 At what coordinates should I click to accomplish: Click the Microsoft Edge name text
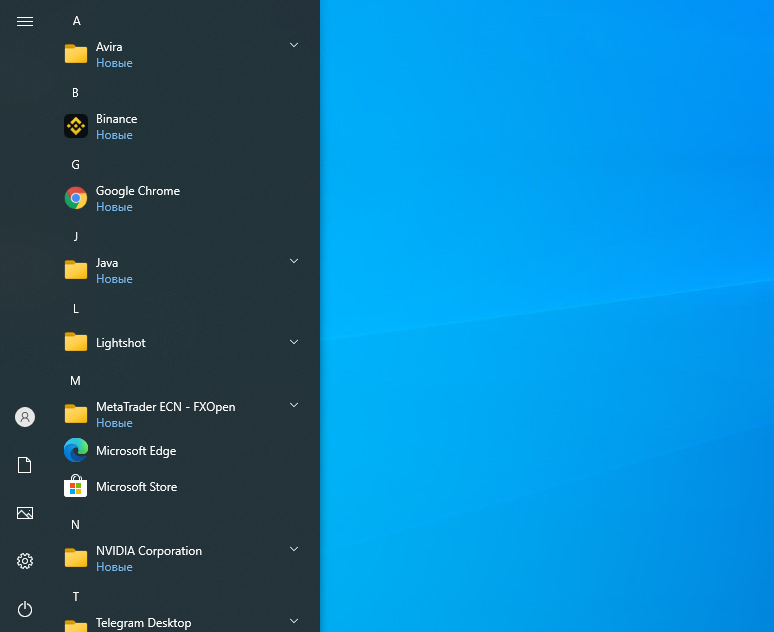click(136, 451)
